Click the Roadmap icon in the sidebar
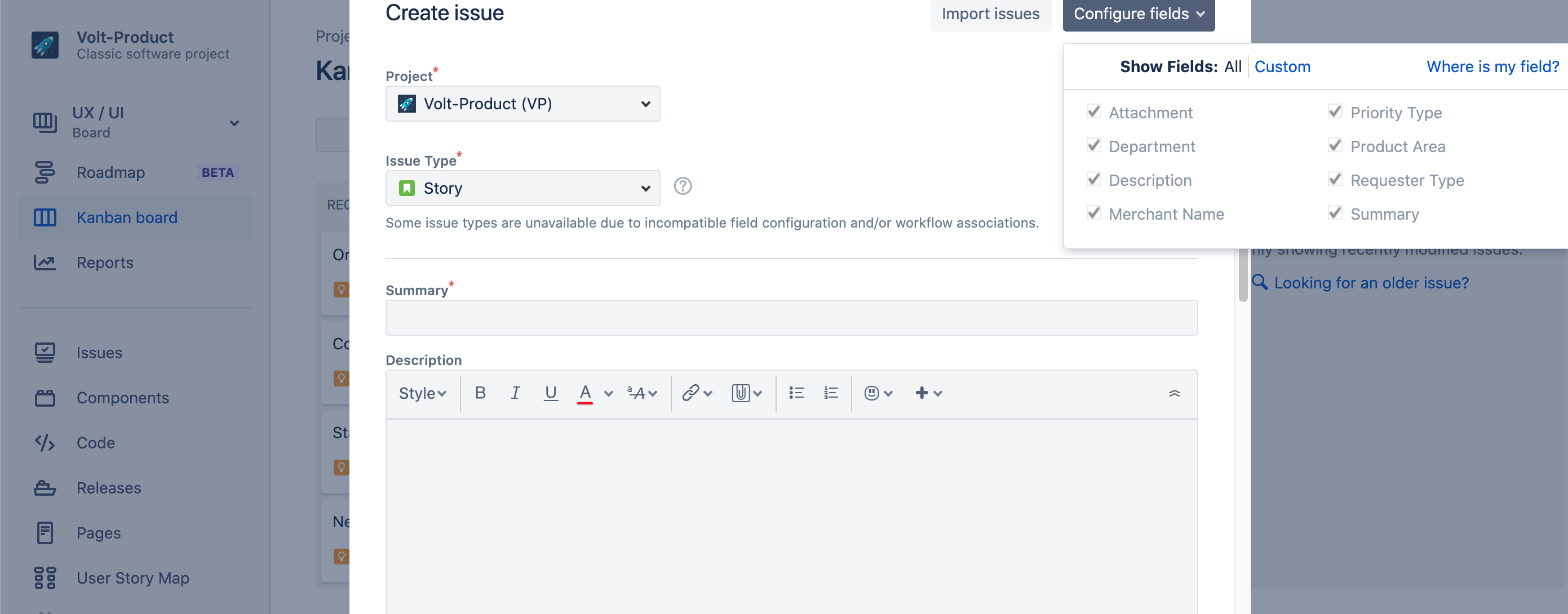 pyautogui.click(x=45, y=173)
